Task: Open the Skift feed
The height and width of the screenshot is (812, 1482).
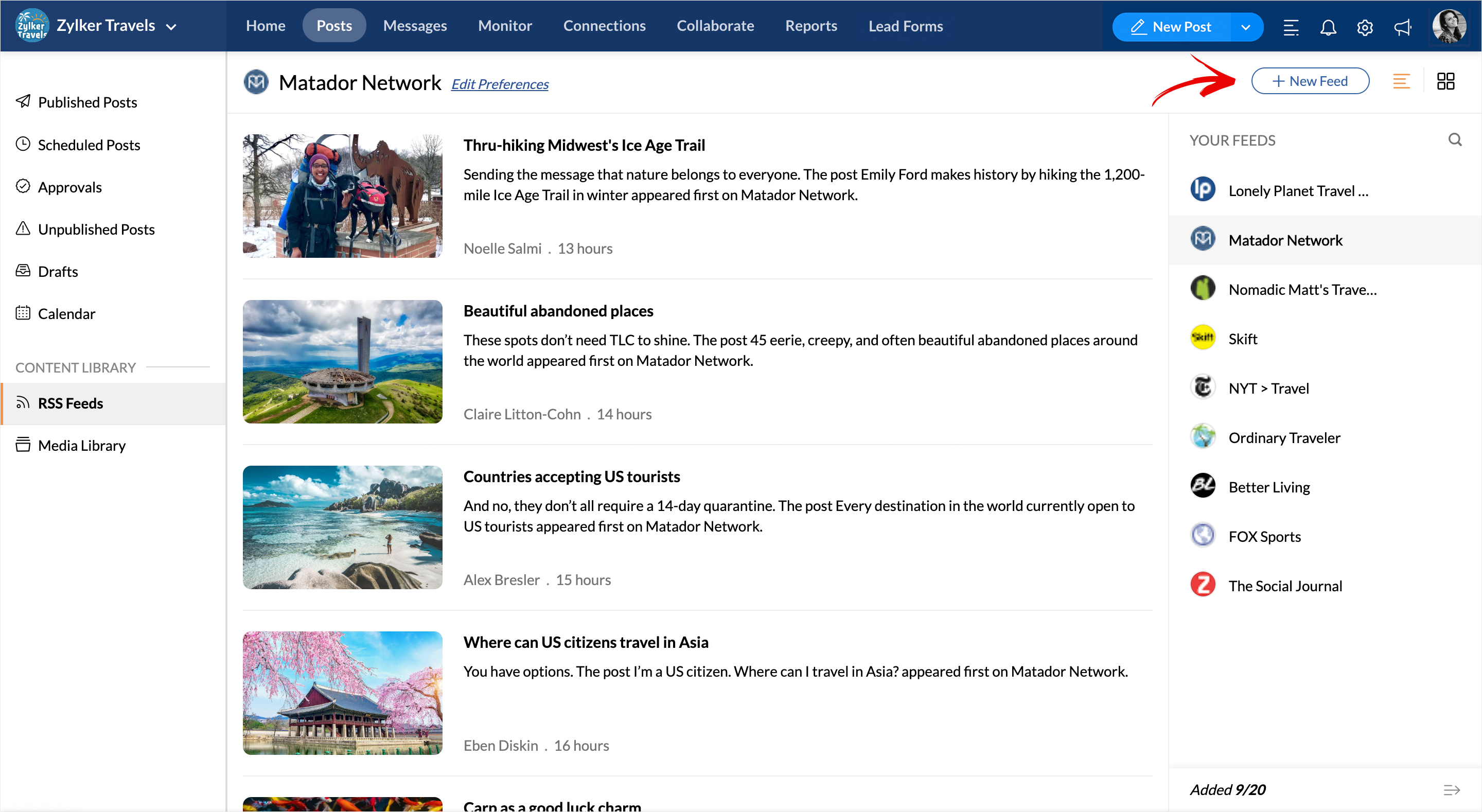Action: tap(1243, 339)
